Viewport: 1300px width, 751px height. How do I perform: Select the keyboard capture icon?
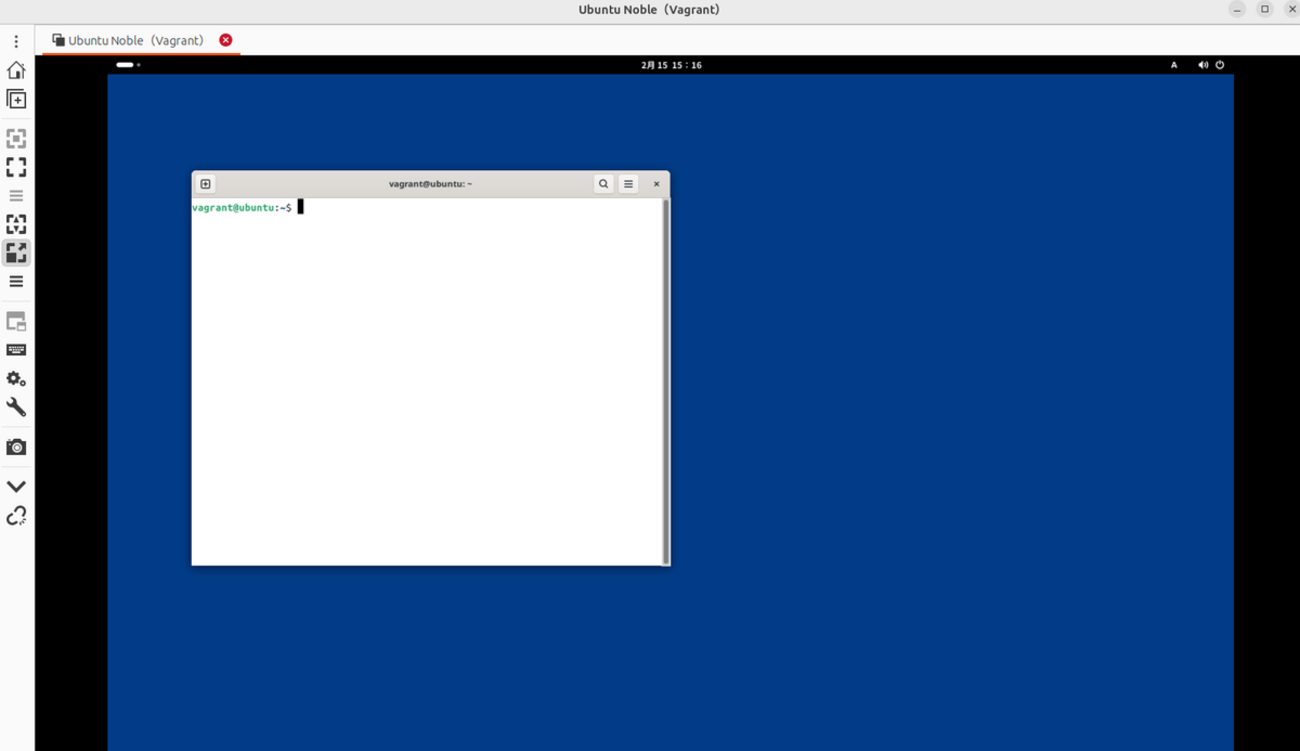point(16,349)
